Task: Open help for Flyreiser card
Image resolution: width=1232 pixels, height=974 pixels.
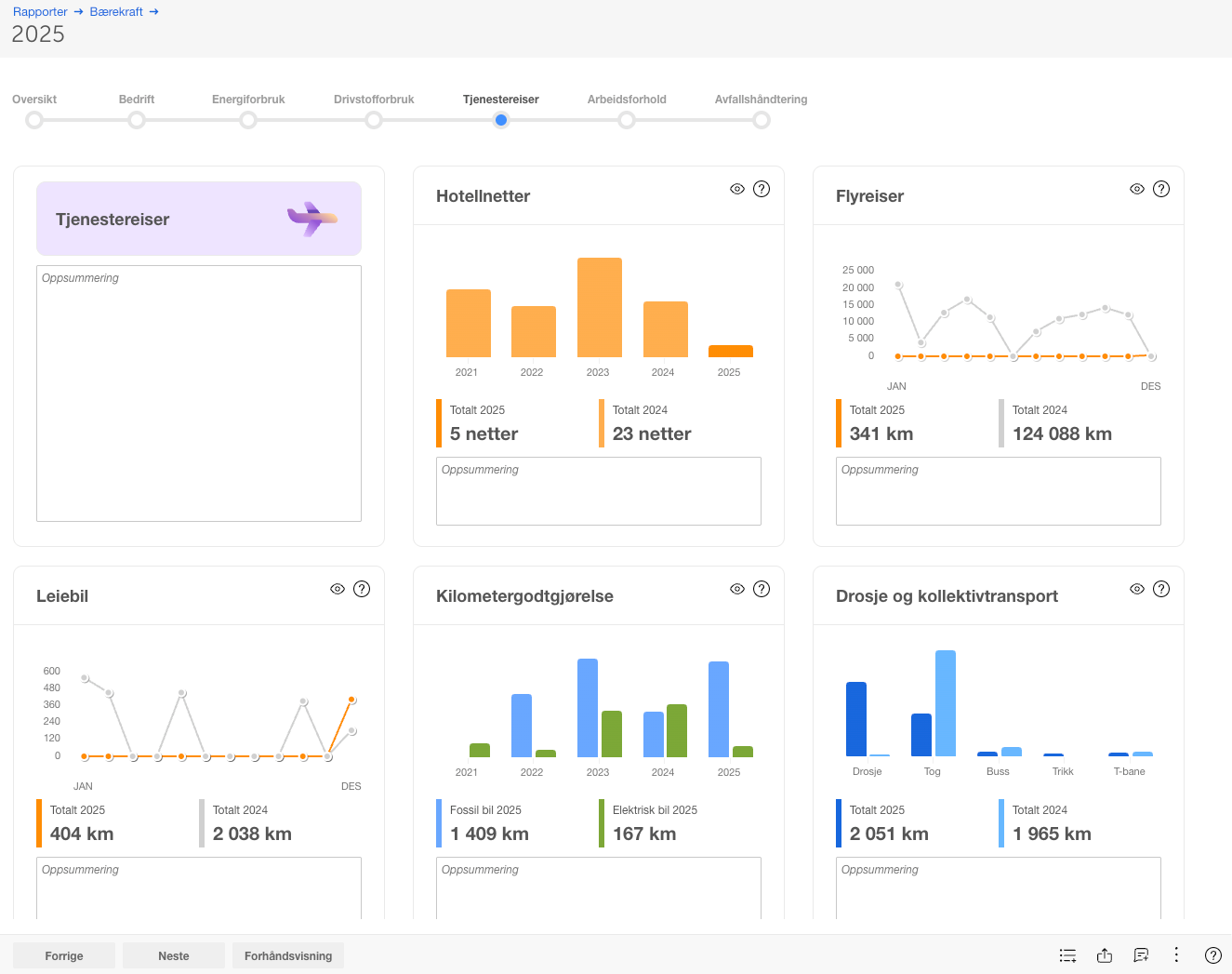Action: click(x=1161, y=189)
